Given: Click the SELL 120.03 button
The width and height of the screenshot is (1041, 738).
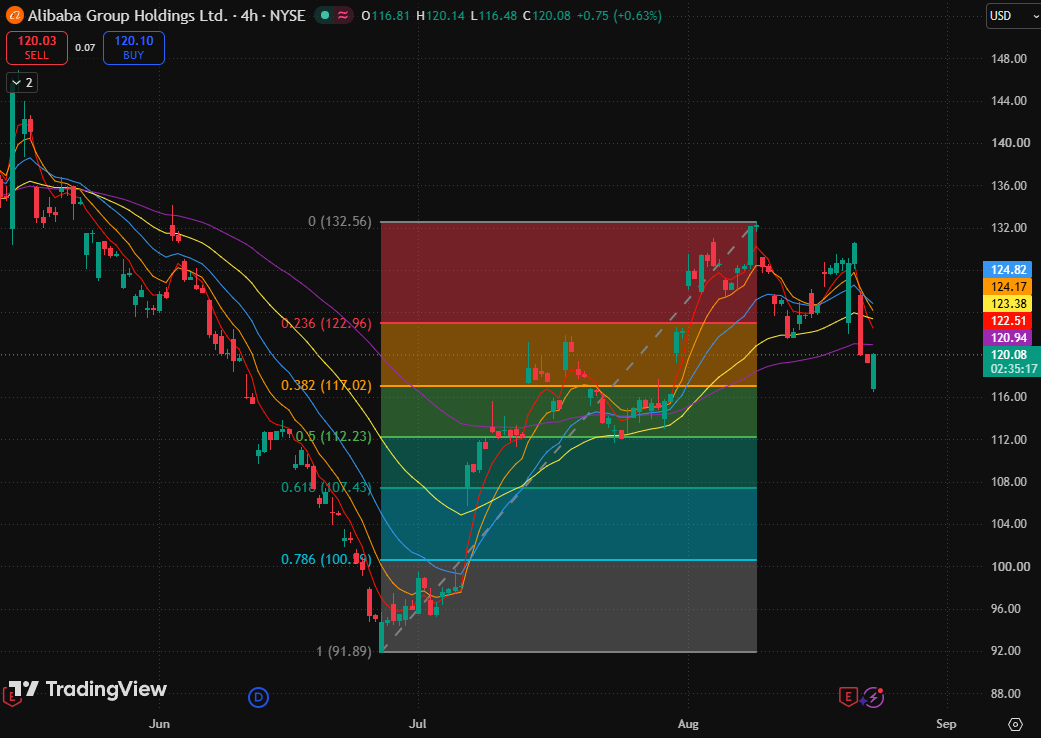Looking at the screenshot, I should pyautogui.click(x=37, y=48).
